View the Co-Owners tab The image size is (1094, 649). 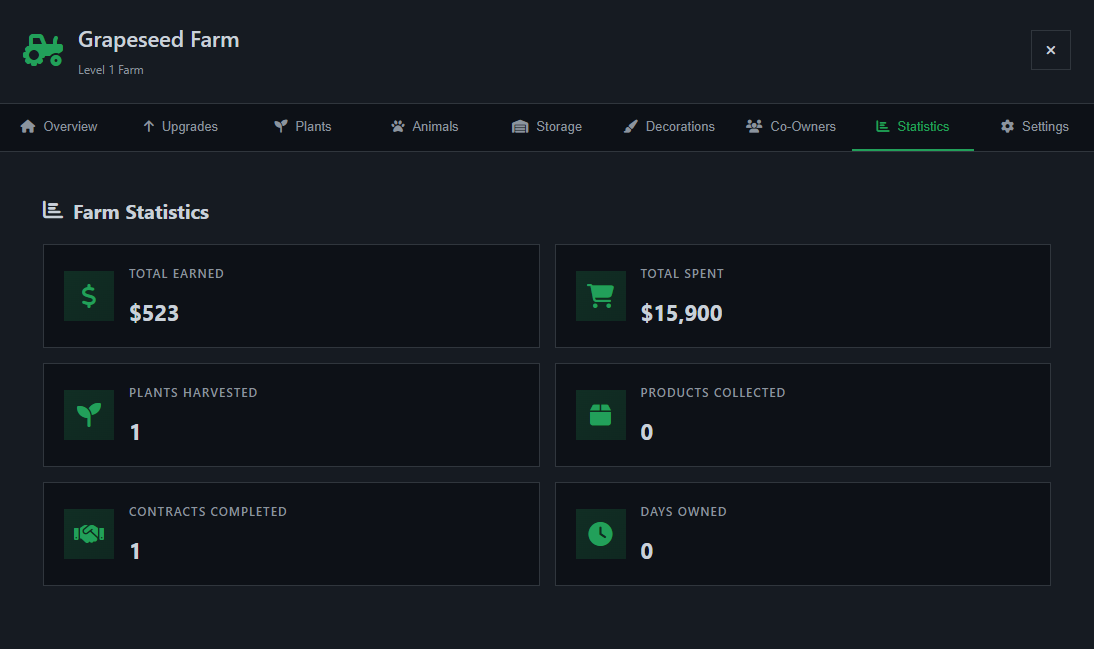[x=791, y=127]
